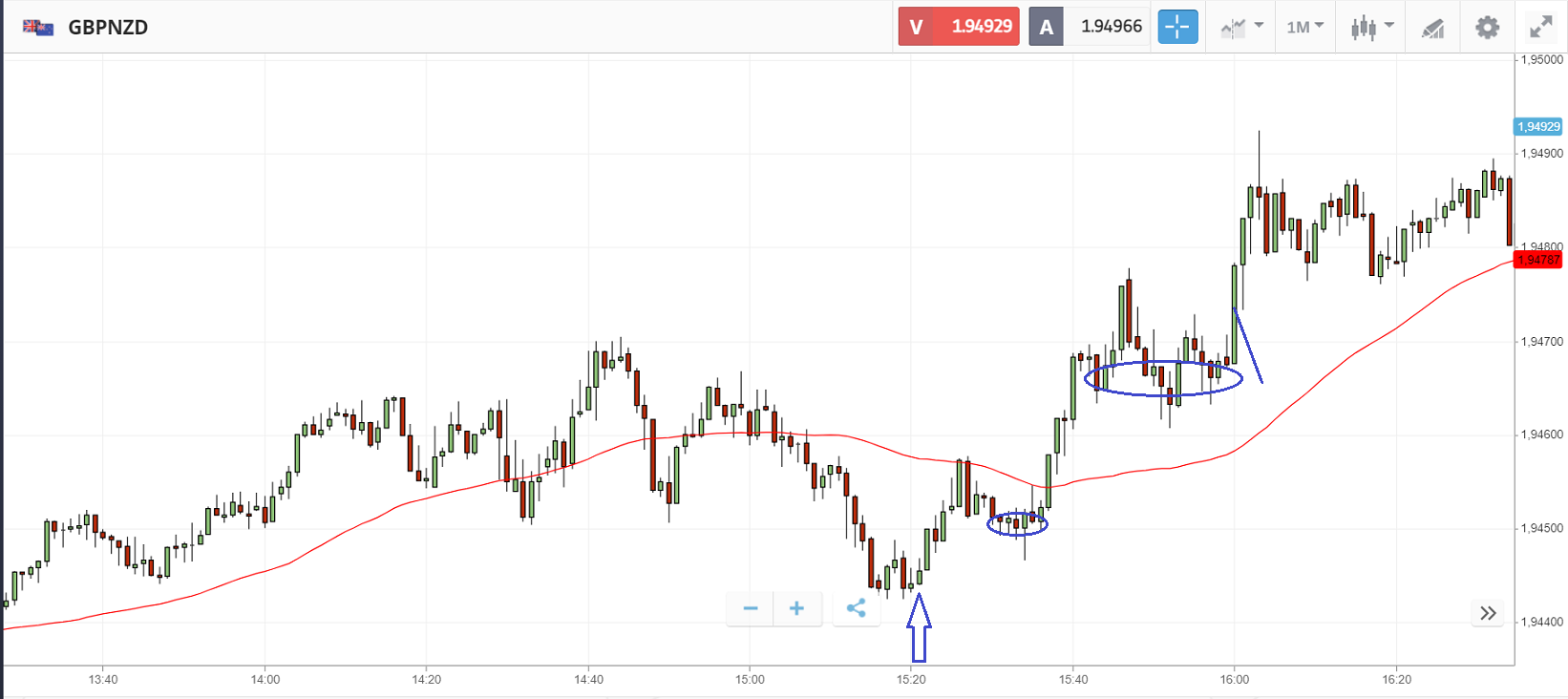Zoom out the chart with minus button
Screen dimensions: 1568x699
coord(751,608)
